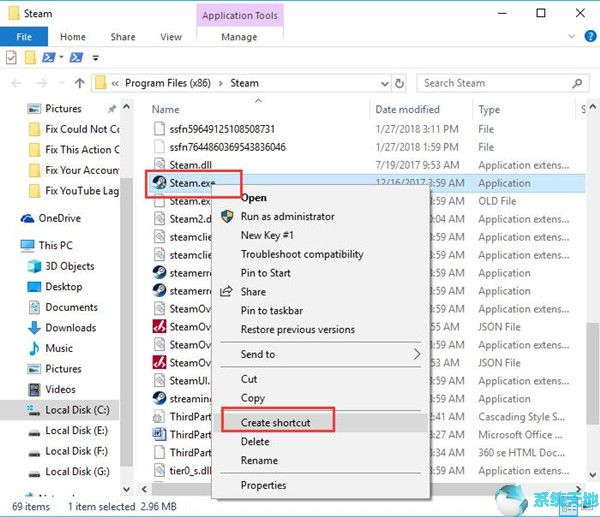This screenshot has height=517, width=600.
Task: Switch to the View ribbon tab
Action: [x=171, y=37]
